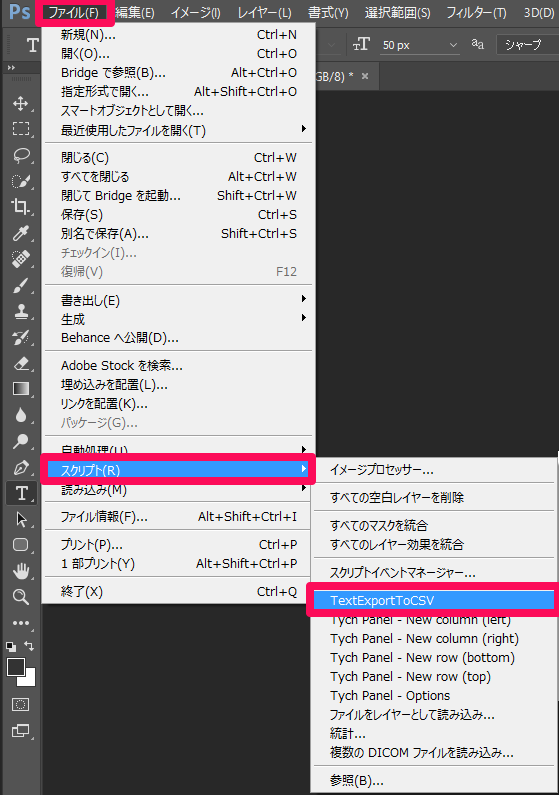Select the Eyedropper tool

point(21,233)
